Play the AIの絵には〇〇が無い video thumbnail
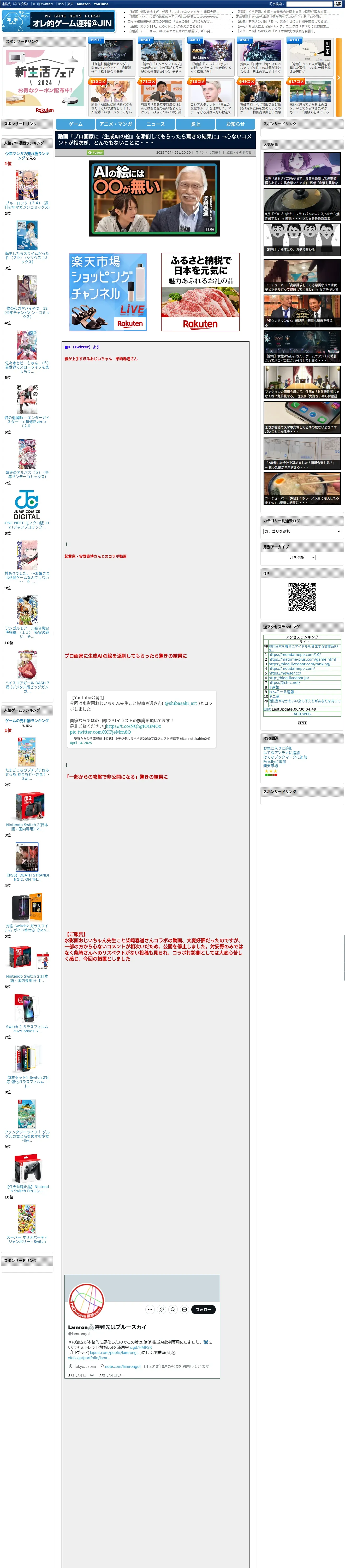Viewport: 345px width, 1568px height. 154,198
